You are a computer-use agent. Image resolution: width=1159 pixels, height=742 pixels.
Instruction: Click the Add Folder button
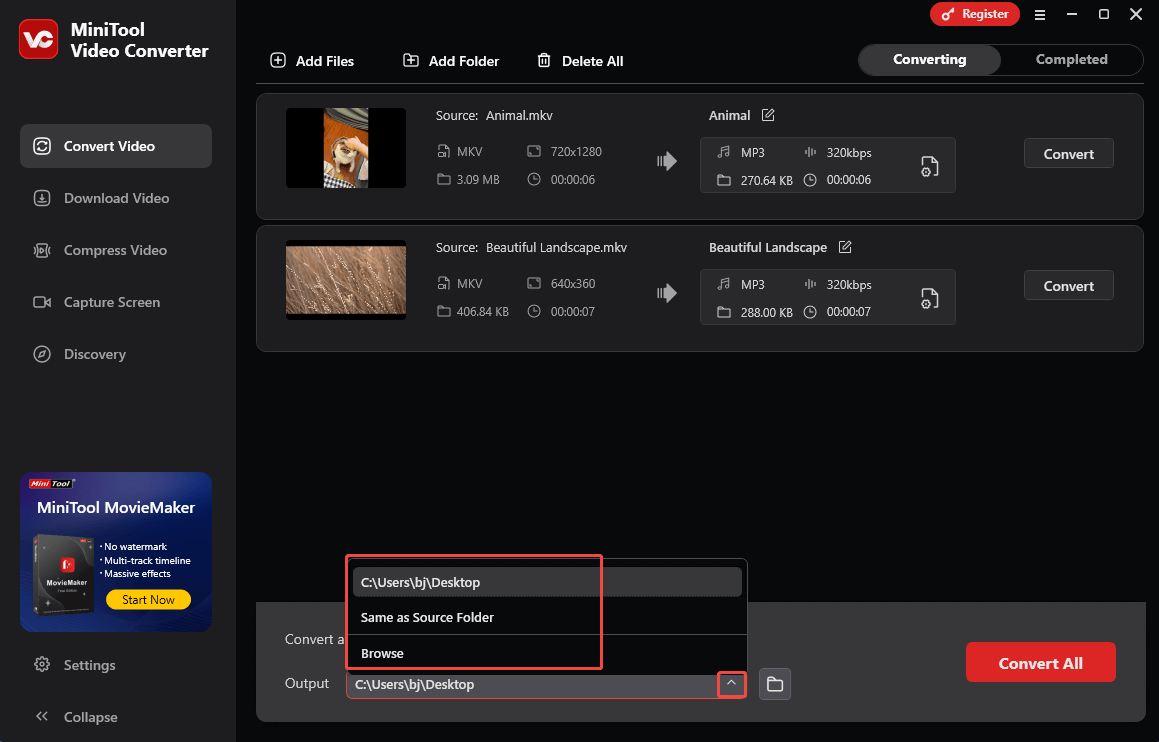pos(451,61)
